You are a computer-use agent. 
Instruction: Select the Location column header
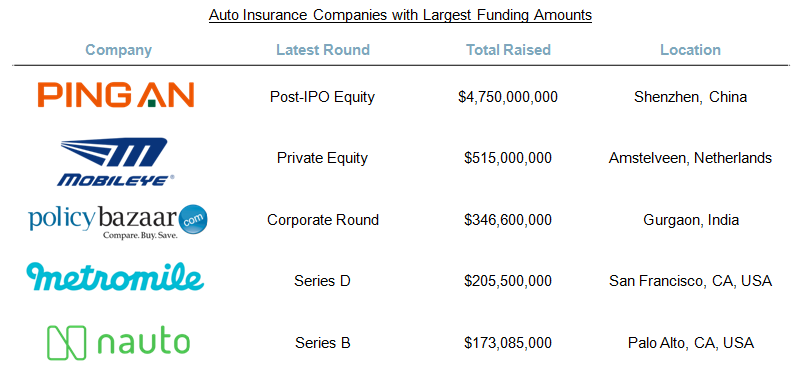(691, 50)
